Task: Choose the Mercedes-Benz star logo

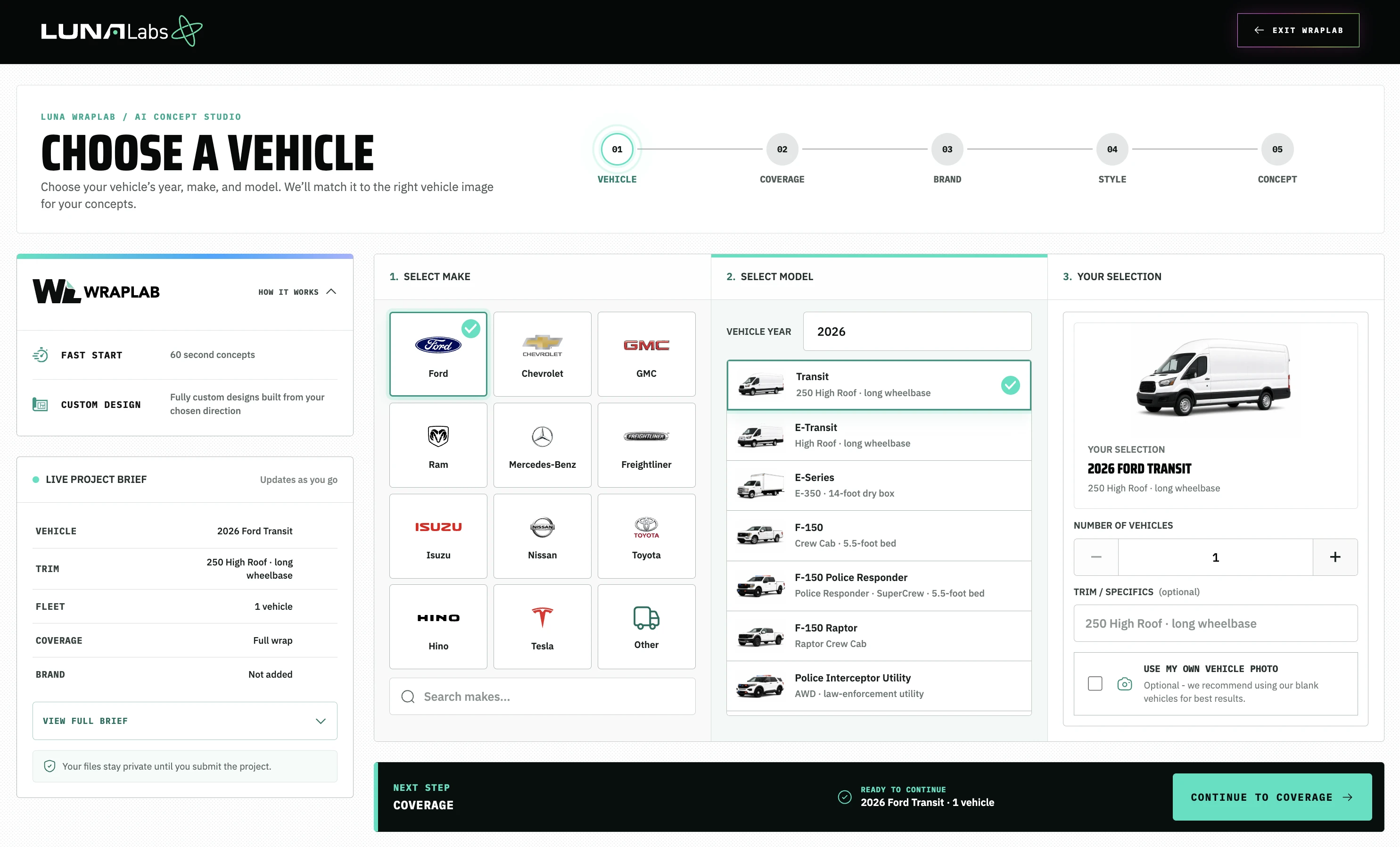Action: [x=542, y=436]
